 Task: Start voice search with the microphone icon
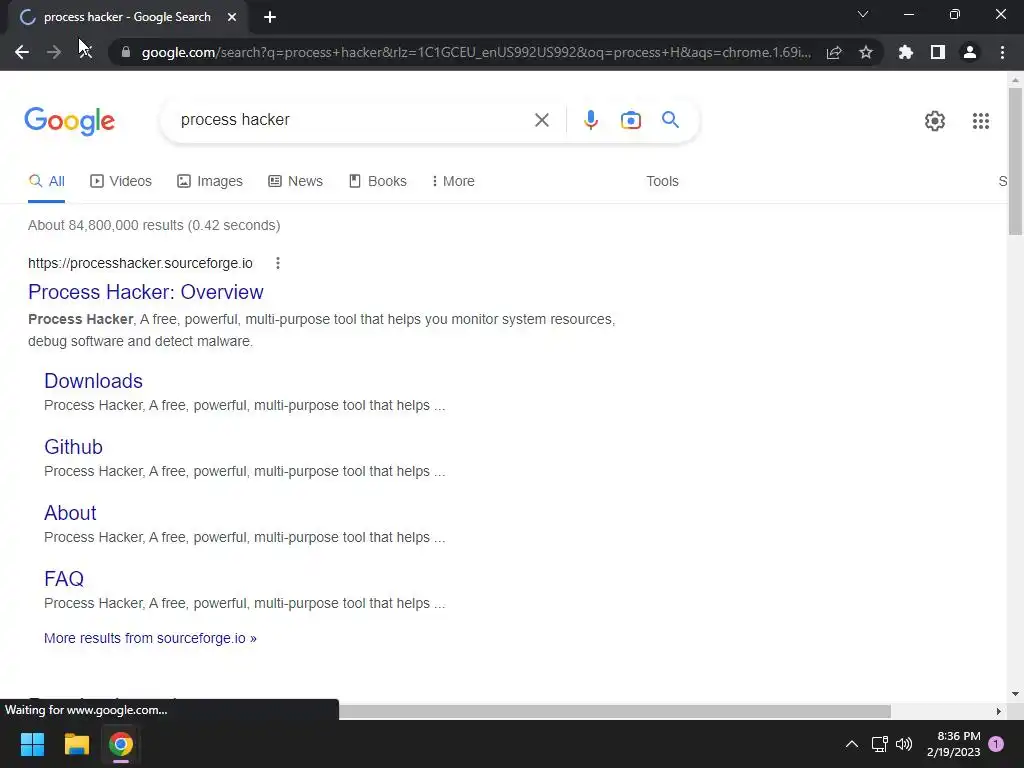pyautogui.click(x=590, y=120)
